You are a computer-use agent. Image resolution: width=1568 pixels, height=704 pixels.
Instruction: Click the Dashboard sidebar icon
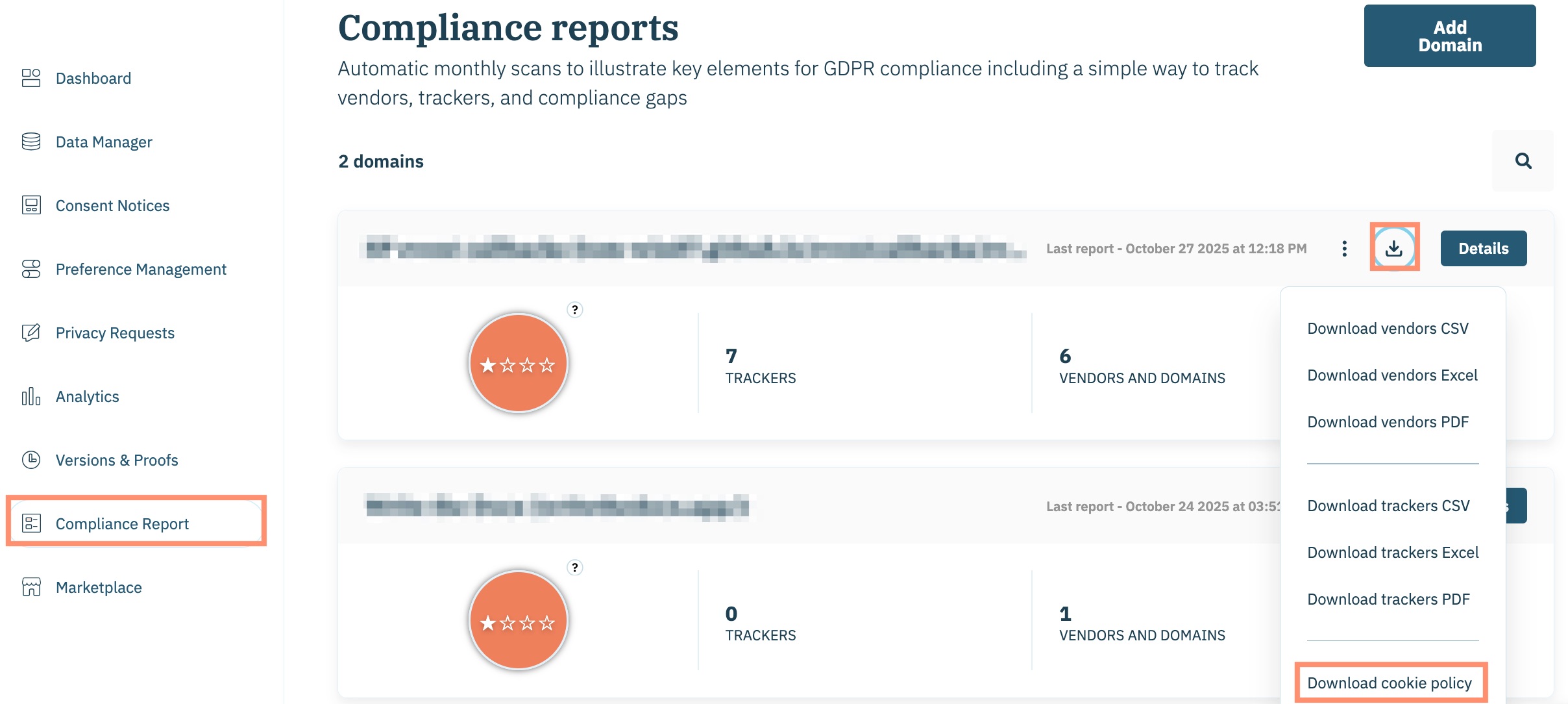[x=31, y=79]
